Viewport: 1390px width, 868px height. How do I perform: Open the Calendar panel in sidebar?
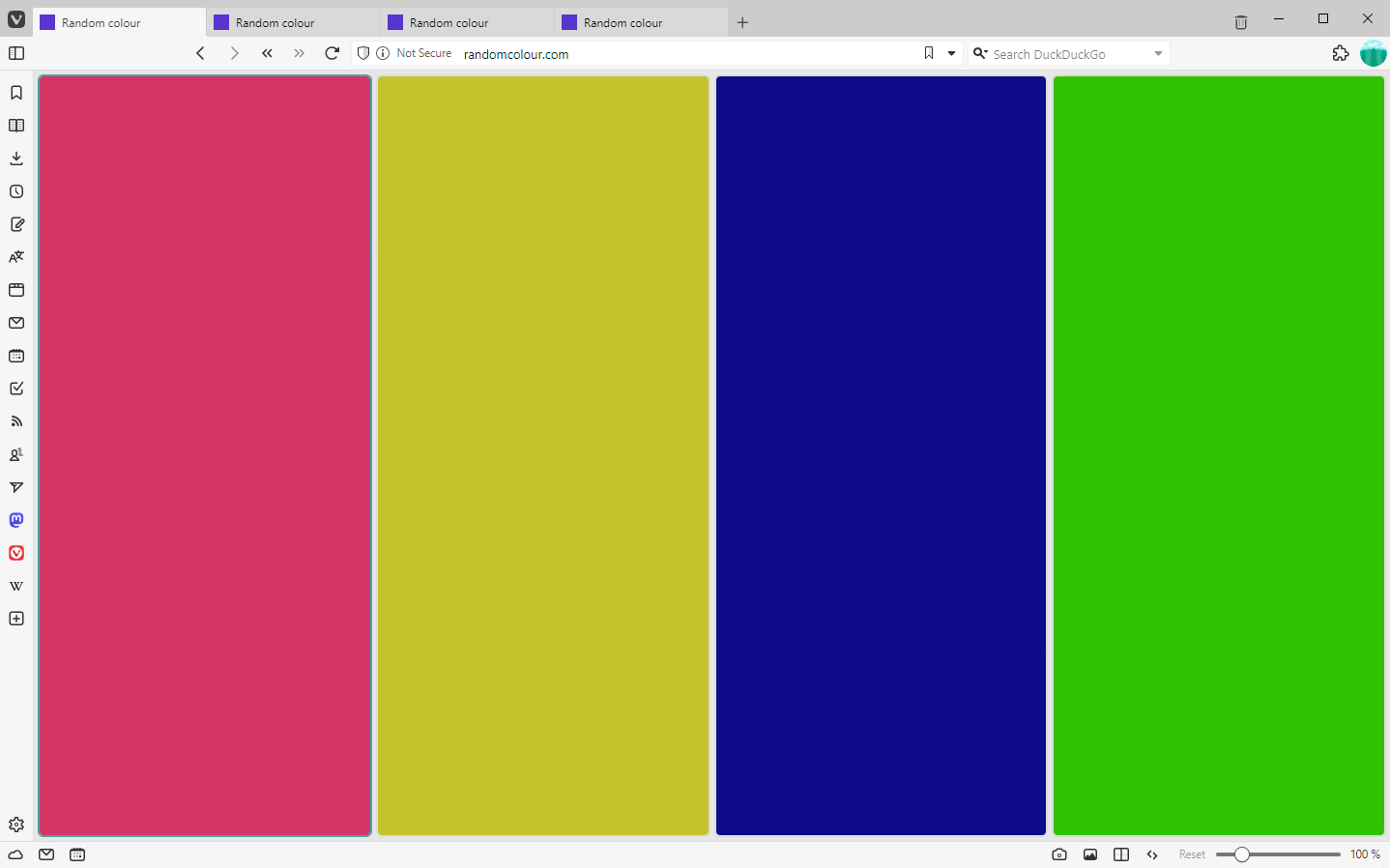coord(16,356)
